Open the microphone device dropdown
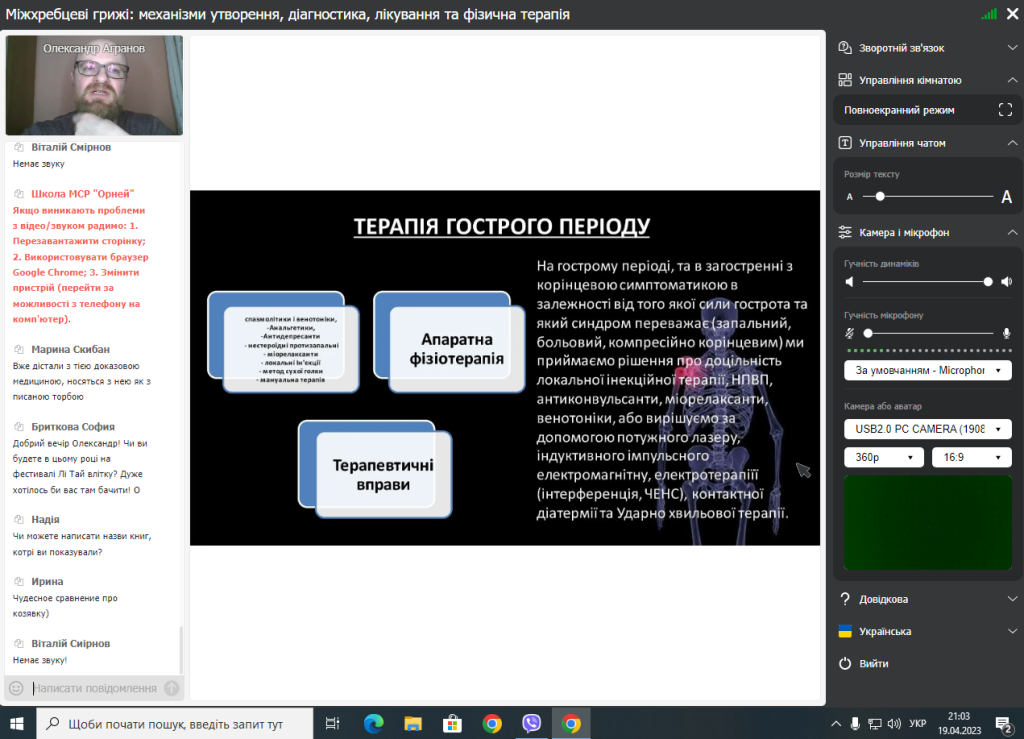This screenshot has height=739, width=1024. tap(927, 370)
